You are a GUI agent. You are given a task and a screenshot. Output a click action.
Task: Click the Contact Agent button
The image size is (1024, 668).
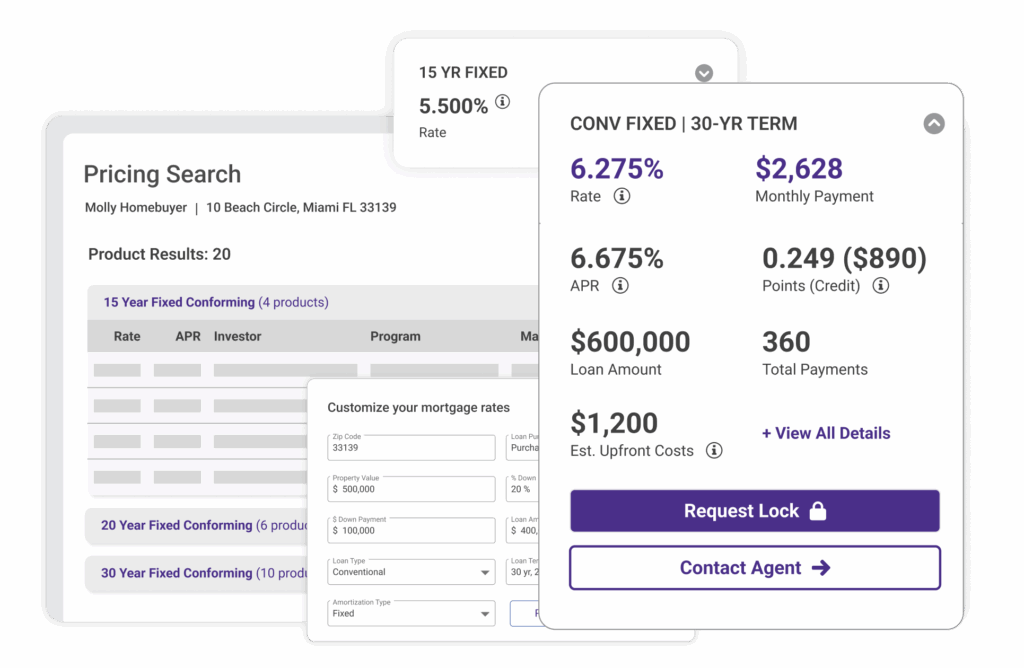tap(755, 568)
